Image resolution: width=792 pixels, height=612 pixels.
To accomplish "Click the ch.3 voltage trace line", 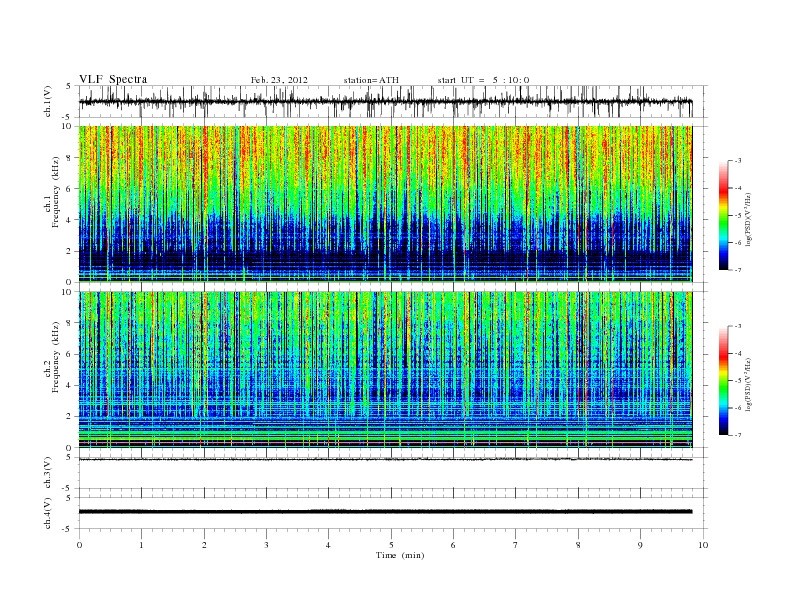I will tap(385, 460).
